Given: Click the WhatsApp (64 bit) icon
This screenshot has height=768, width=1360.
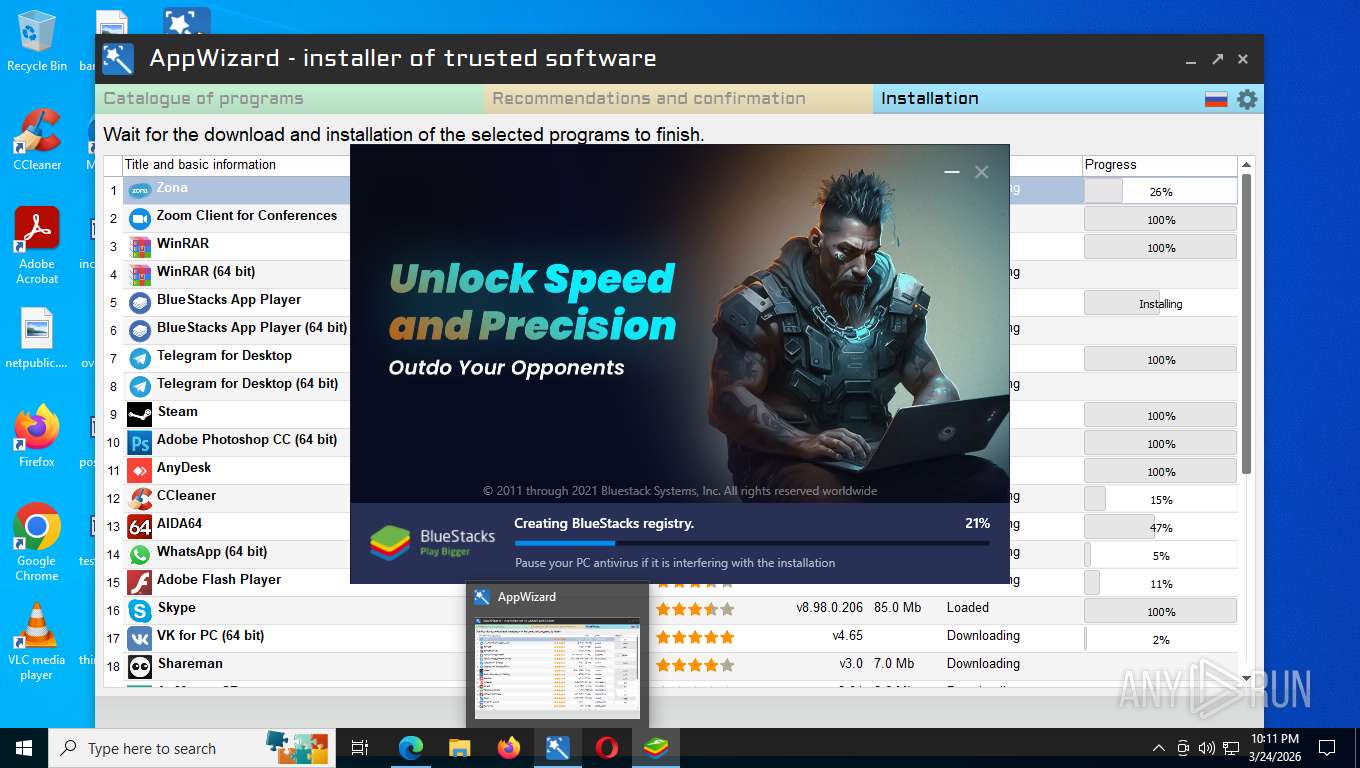Looking at the screenshot, I should pos(139,554).
